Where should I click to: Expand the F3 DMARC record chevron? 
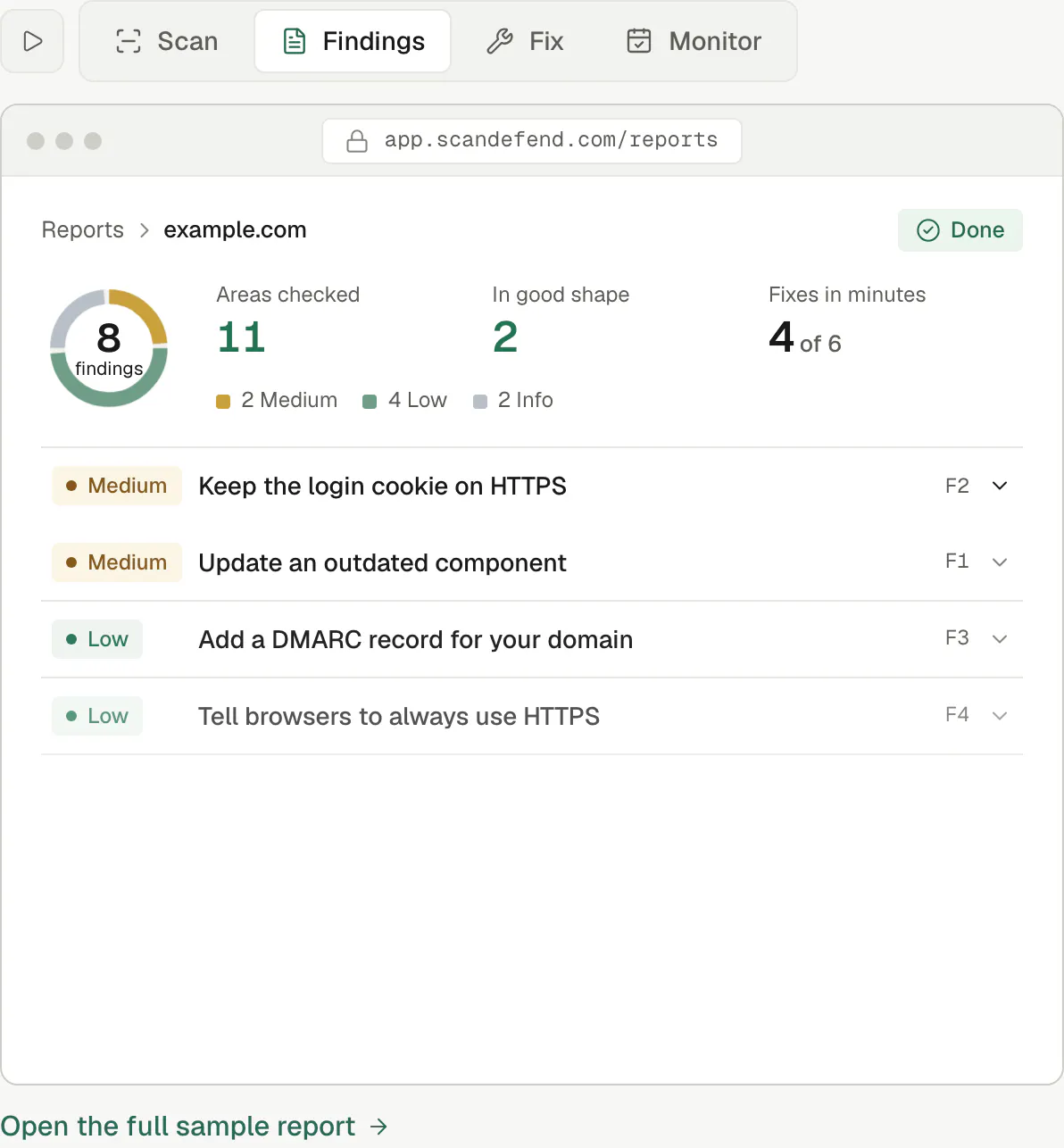click(1000, 639)
